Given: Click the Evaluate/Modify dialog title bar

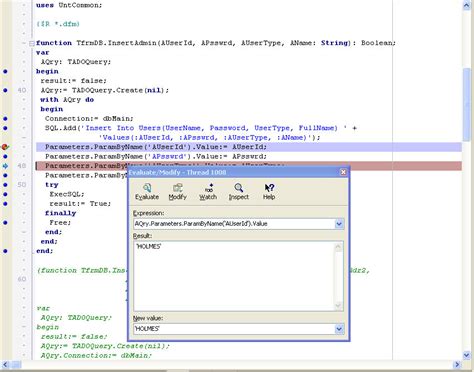Looking at the screenshot, I should point(233,172).
